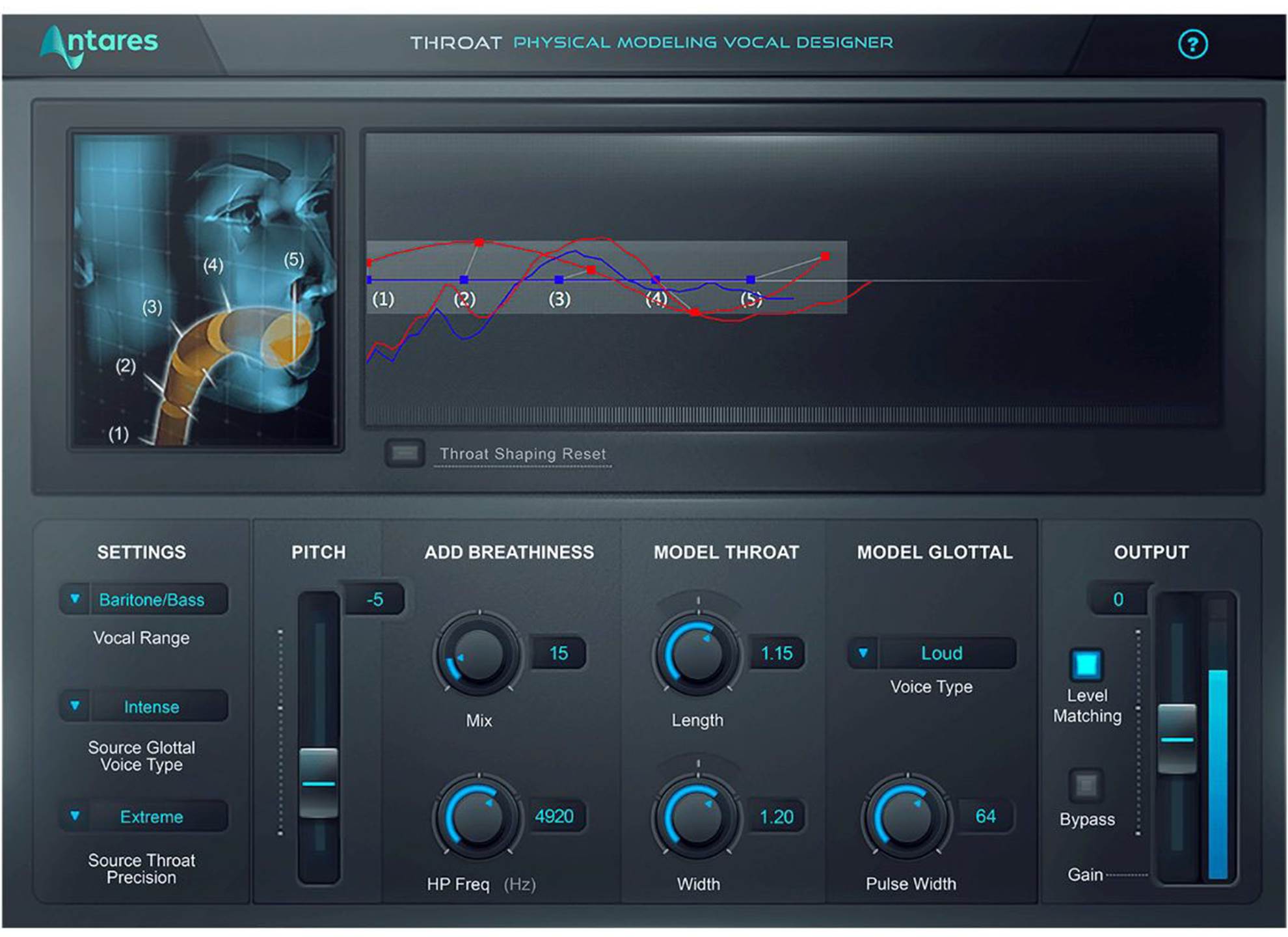The width and height of the screenshot is (1288, 937).
Task: Click the ADD BREATHINESS heading
Action: (x=509, y=552)
